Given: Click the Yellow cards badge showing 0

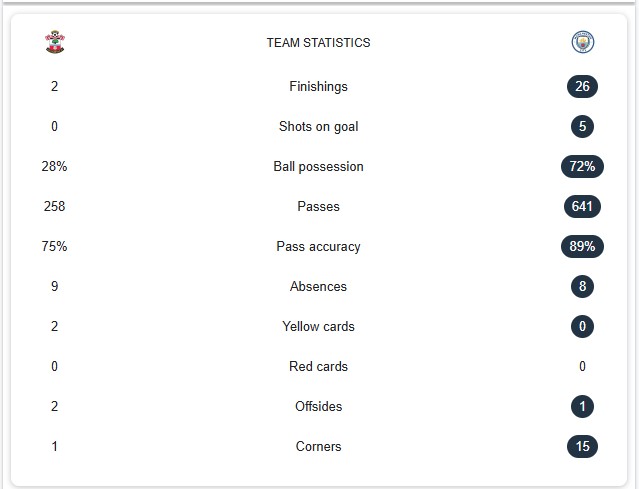Looking at the screenshot, I should (582, 326).
